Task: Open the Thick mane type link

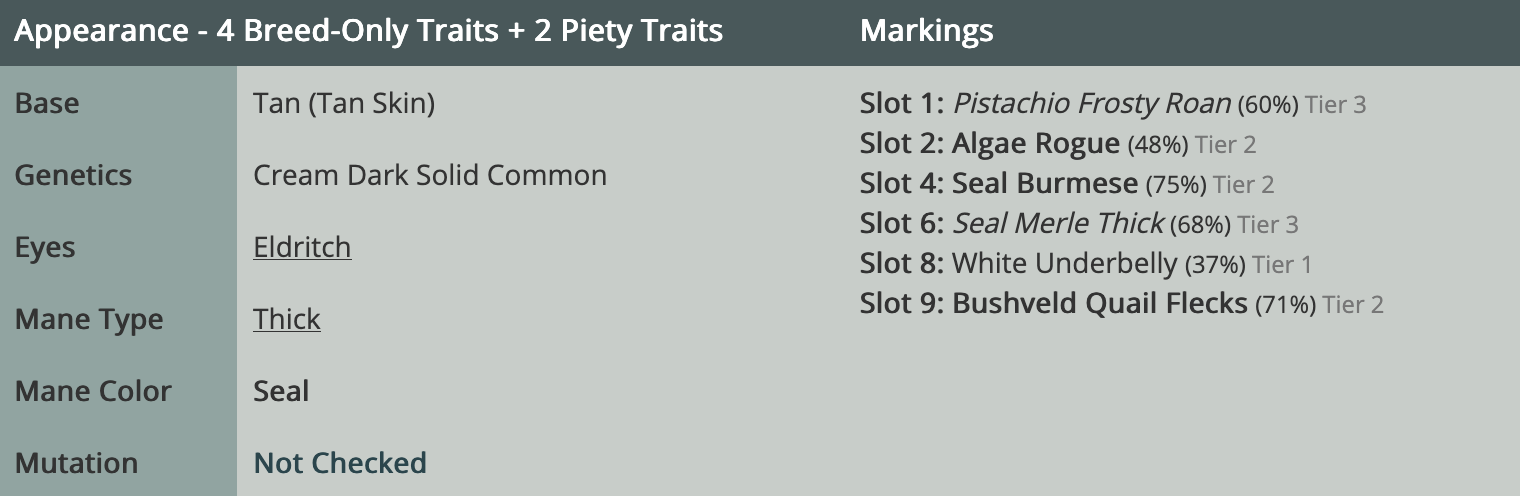Action: click(x=287, y=319)
